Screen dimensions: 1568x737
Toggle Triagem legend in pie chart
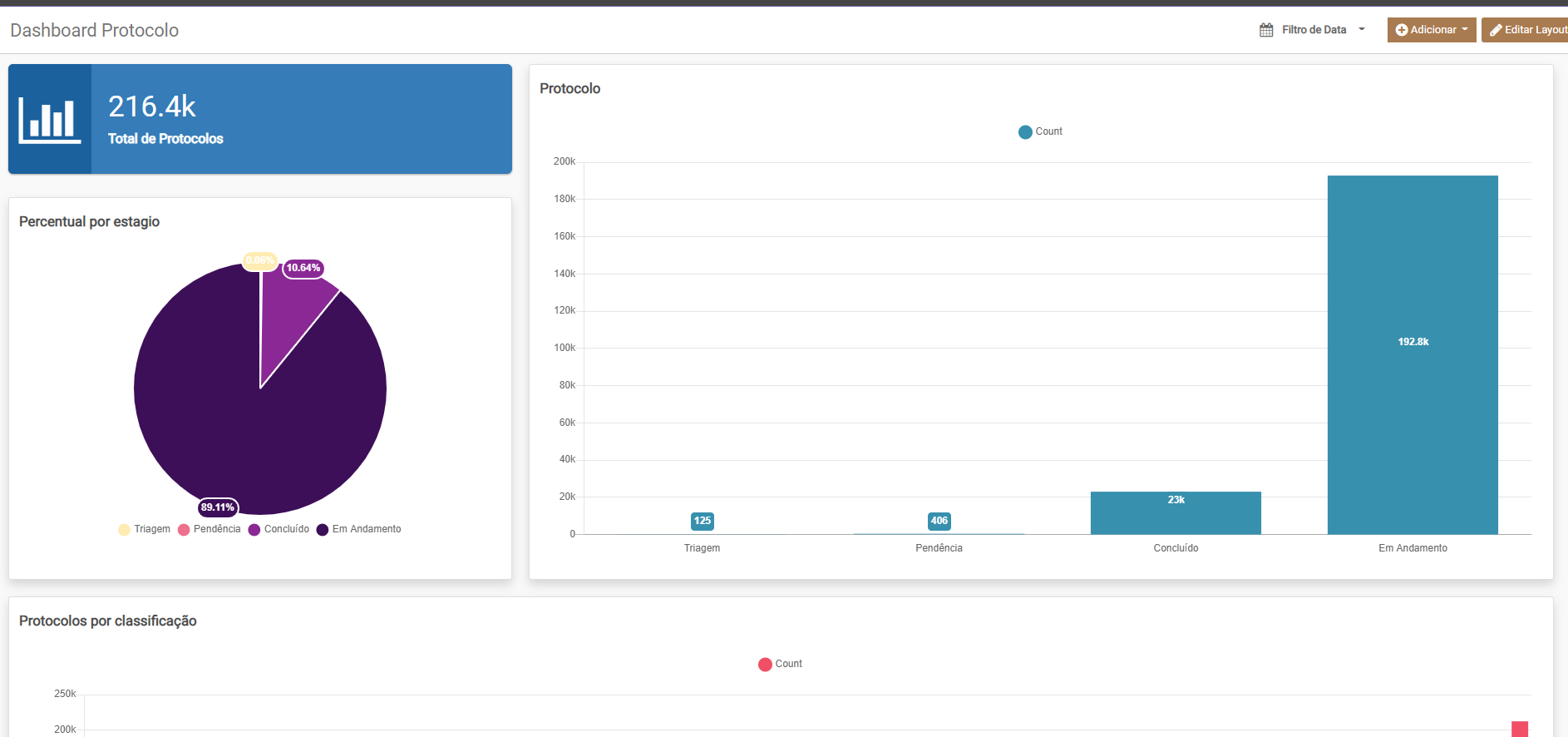pyautogui.click(x=144, y=530)
